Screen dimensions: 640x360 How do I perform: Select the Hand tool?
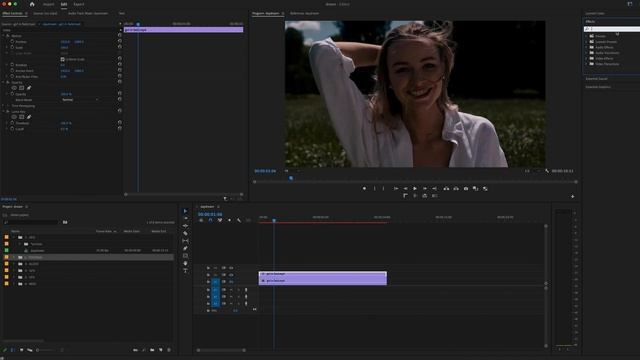point(185,263)
